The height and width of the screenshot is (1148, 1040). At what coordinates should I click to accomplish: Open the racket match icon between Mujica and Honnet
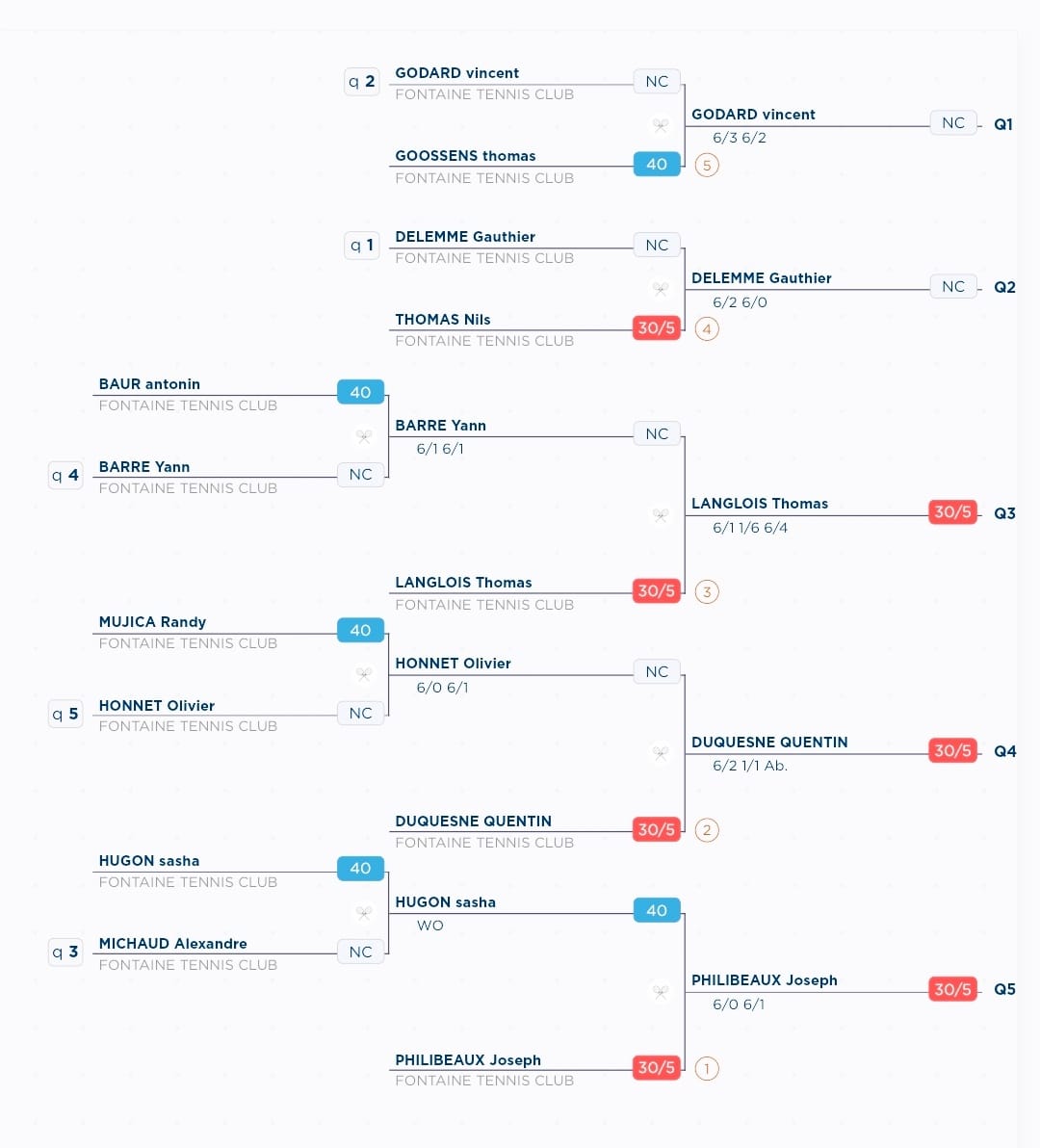363,673
